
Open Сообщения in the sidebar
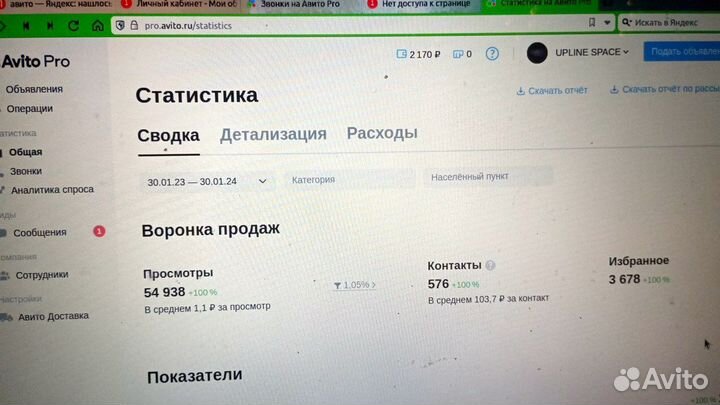click(40, 233)
